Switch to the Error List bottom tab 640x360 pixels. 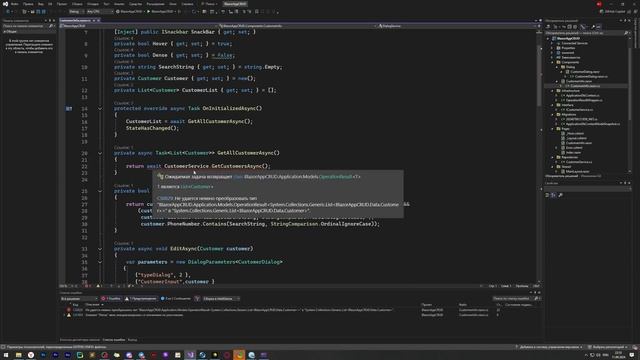click(x=114, y=340)
